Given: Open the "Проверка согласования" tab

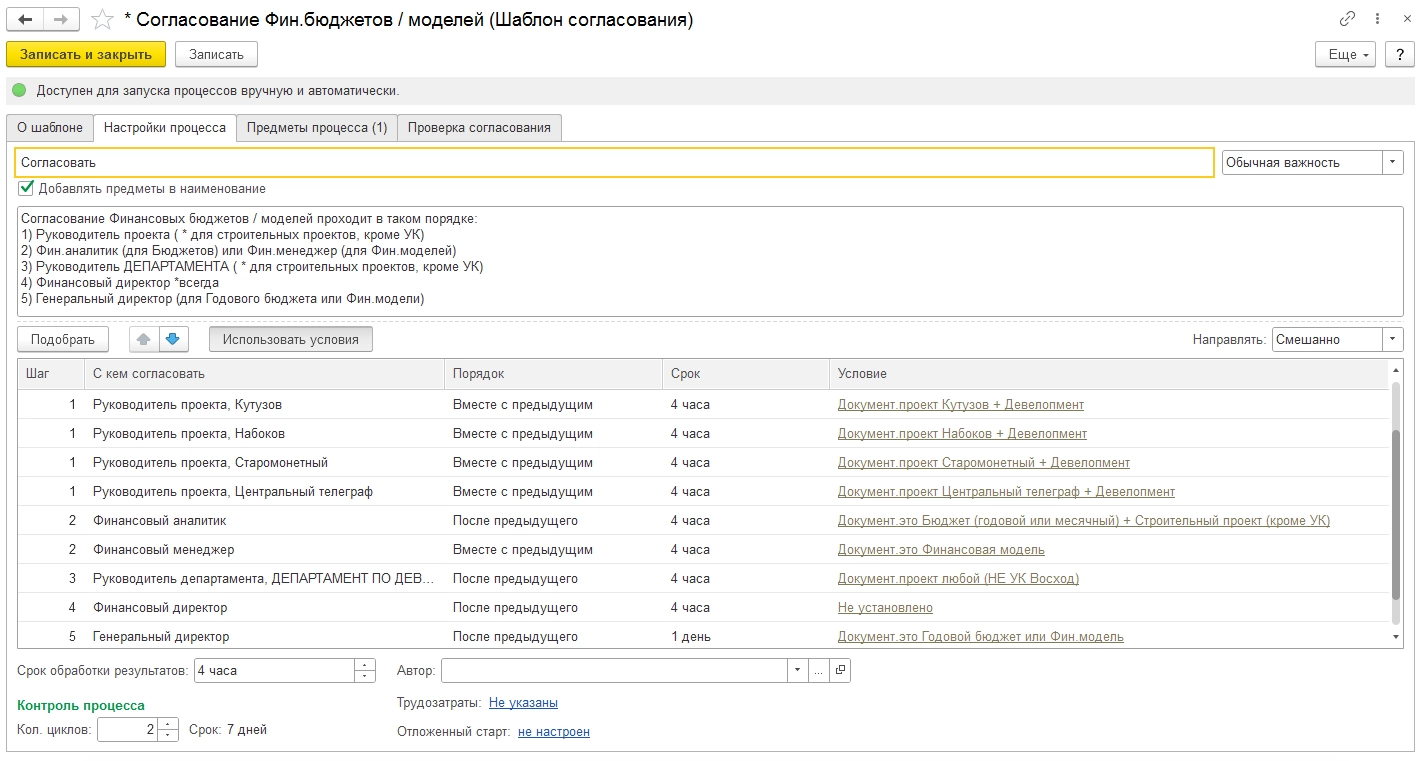Looking at the screenshot, I should pos(479,128).
